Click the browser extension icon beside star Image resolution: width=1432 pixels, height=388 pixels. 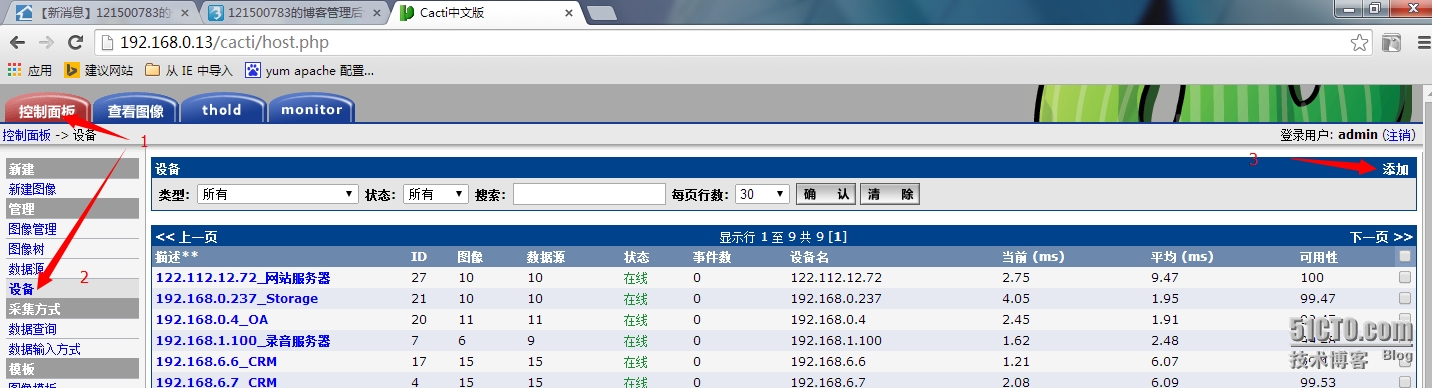click(1391, 43)
